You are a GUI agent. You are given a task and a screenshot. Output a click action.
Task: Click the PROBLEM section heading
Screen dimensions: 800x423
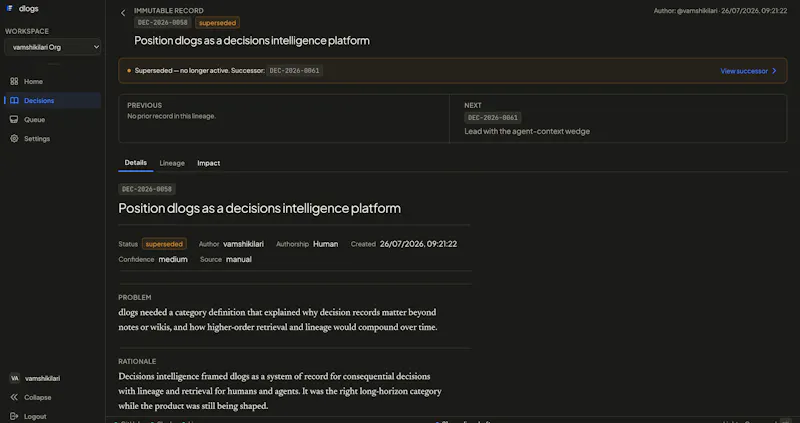[x=135, y=297]
